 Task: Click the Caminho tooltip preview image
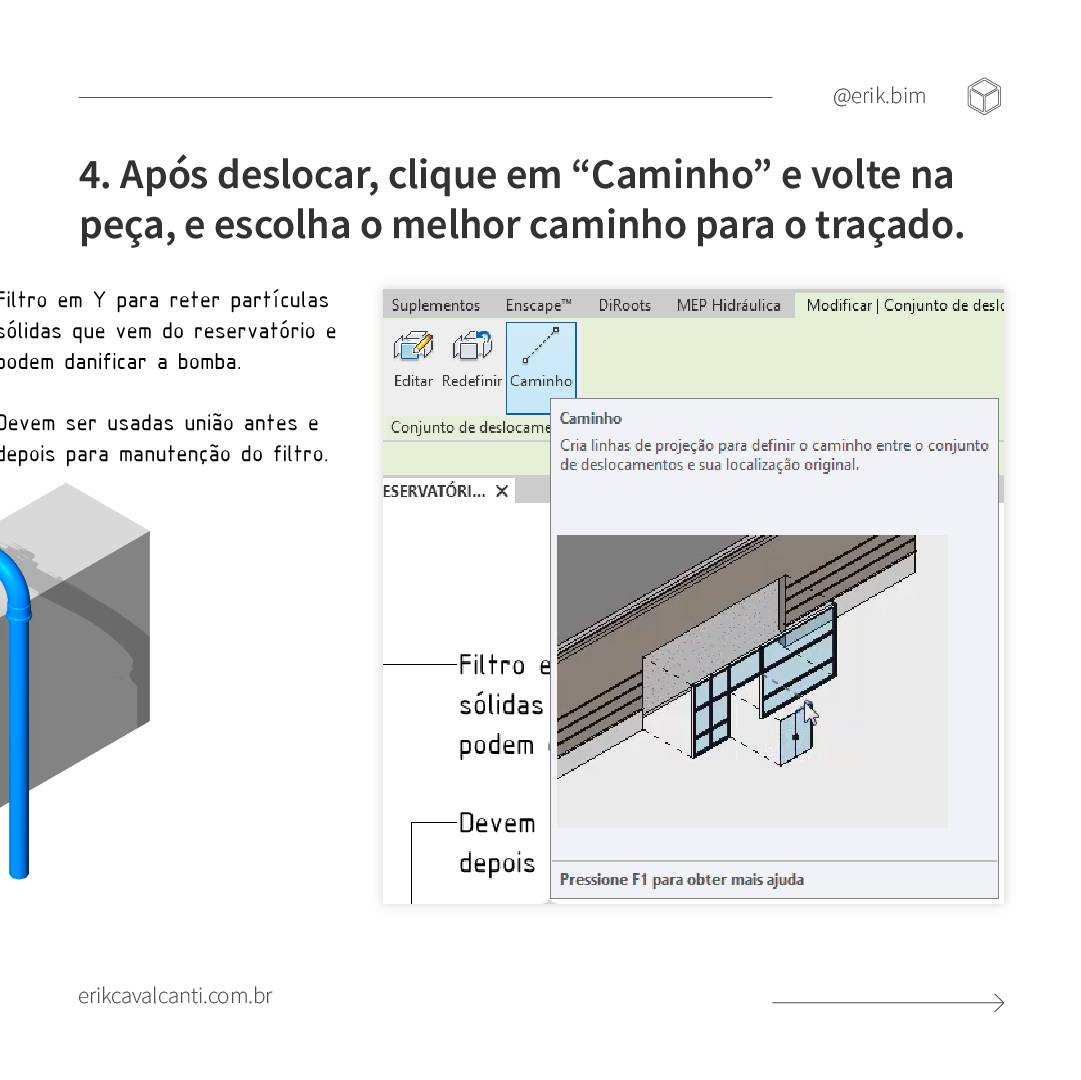point(752,681)
